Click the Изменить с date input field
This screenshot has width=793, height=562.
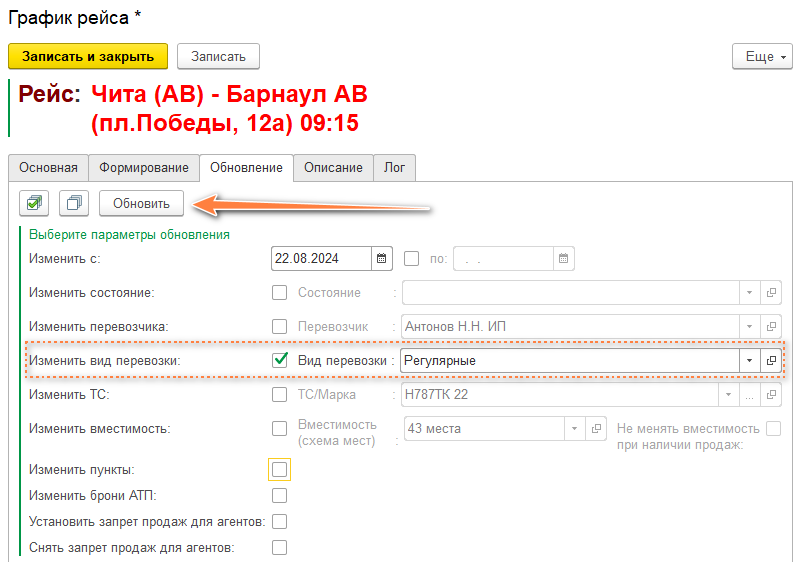pos(320,259)
